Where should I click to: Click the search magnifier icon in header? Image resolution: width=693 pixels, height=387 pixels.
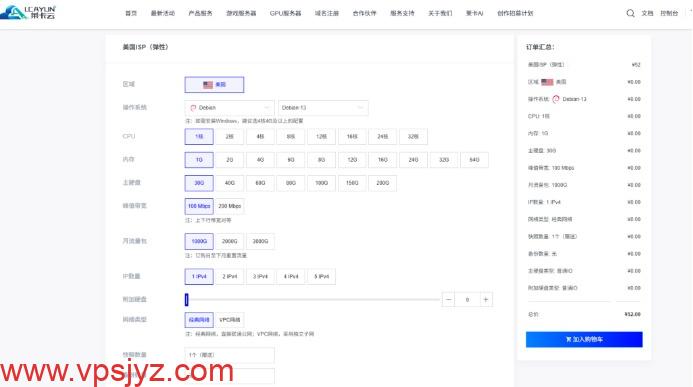coord(630,13)
